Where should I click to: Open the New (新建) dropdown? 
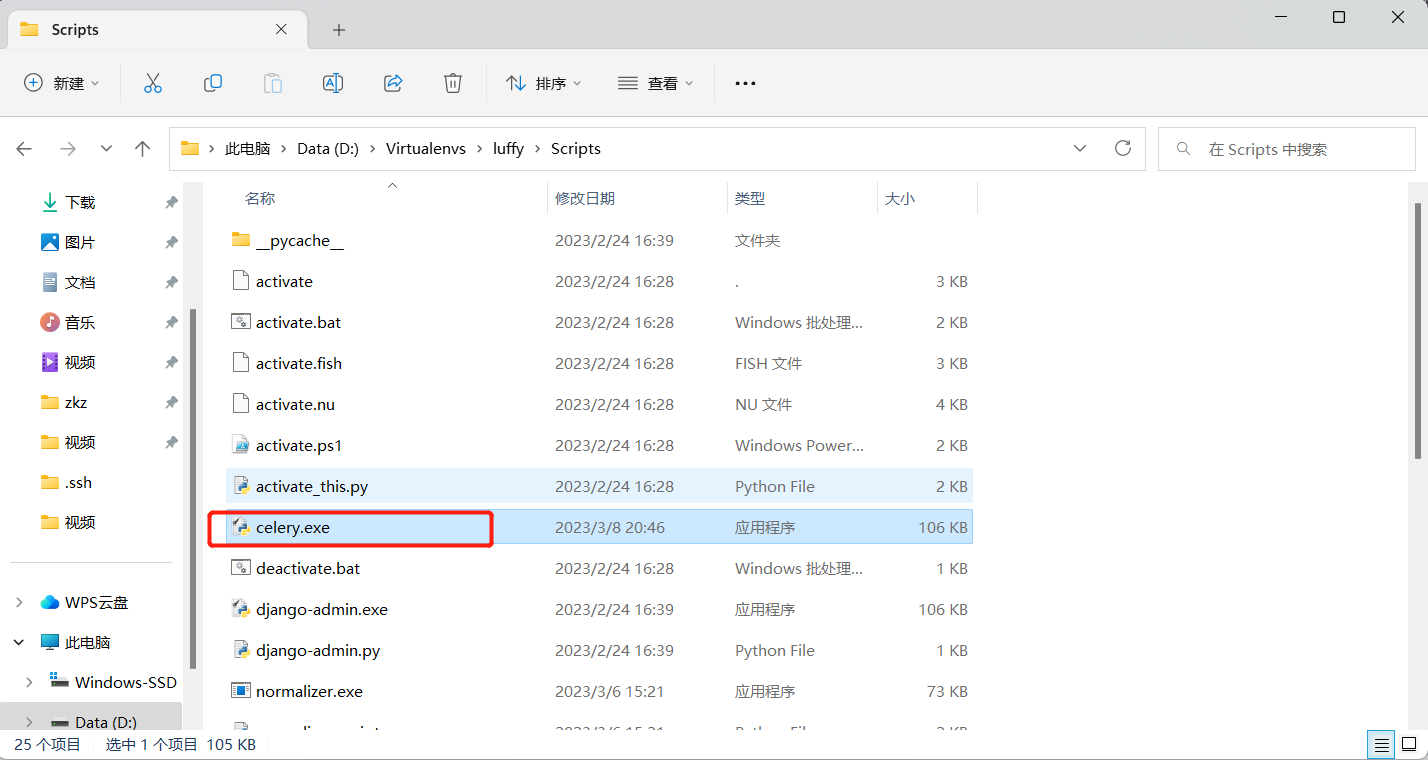coord(62,83)
